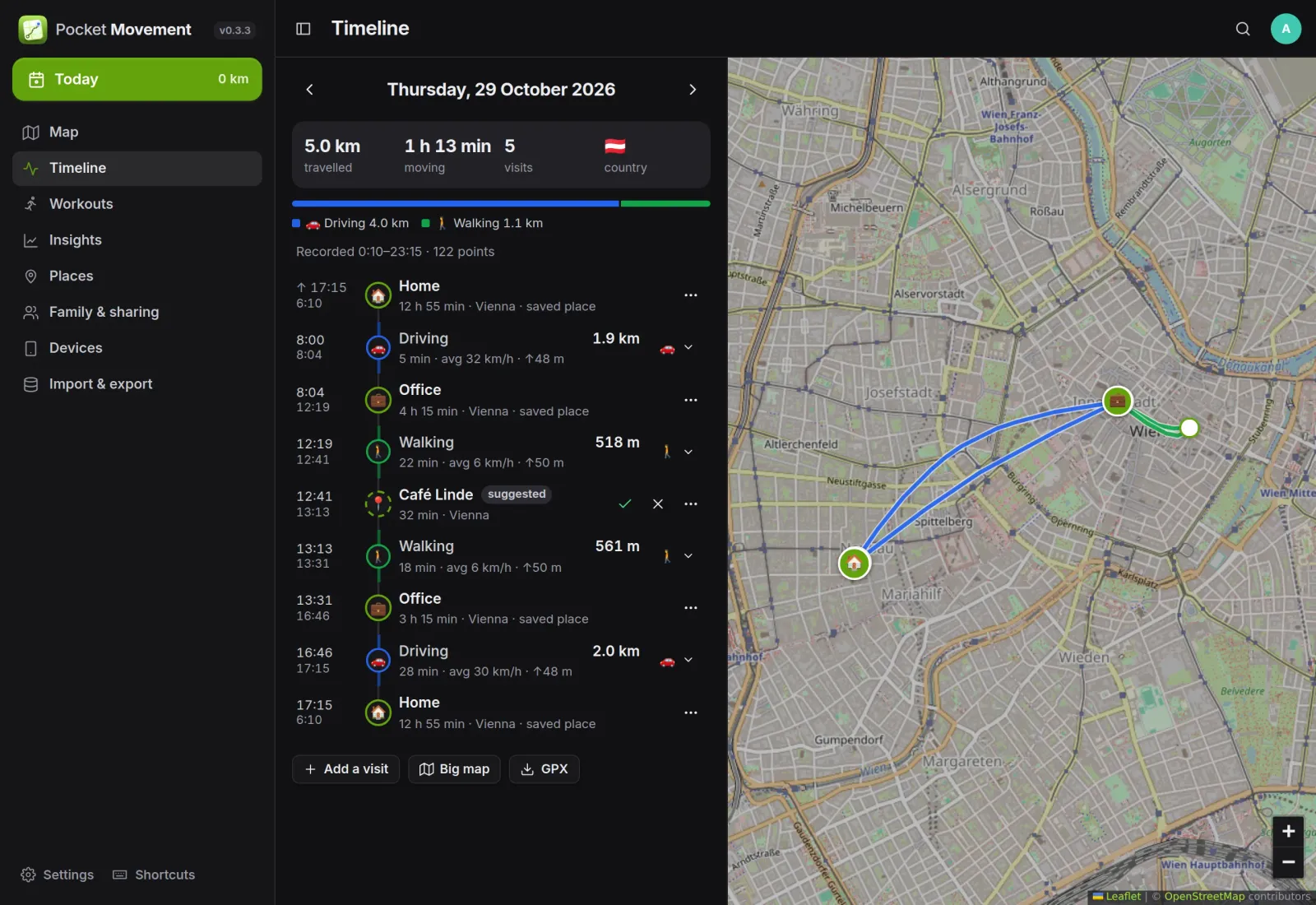Open keyboard Shortcuts link

click(x=154, y=875)
